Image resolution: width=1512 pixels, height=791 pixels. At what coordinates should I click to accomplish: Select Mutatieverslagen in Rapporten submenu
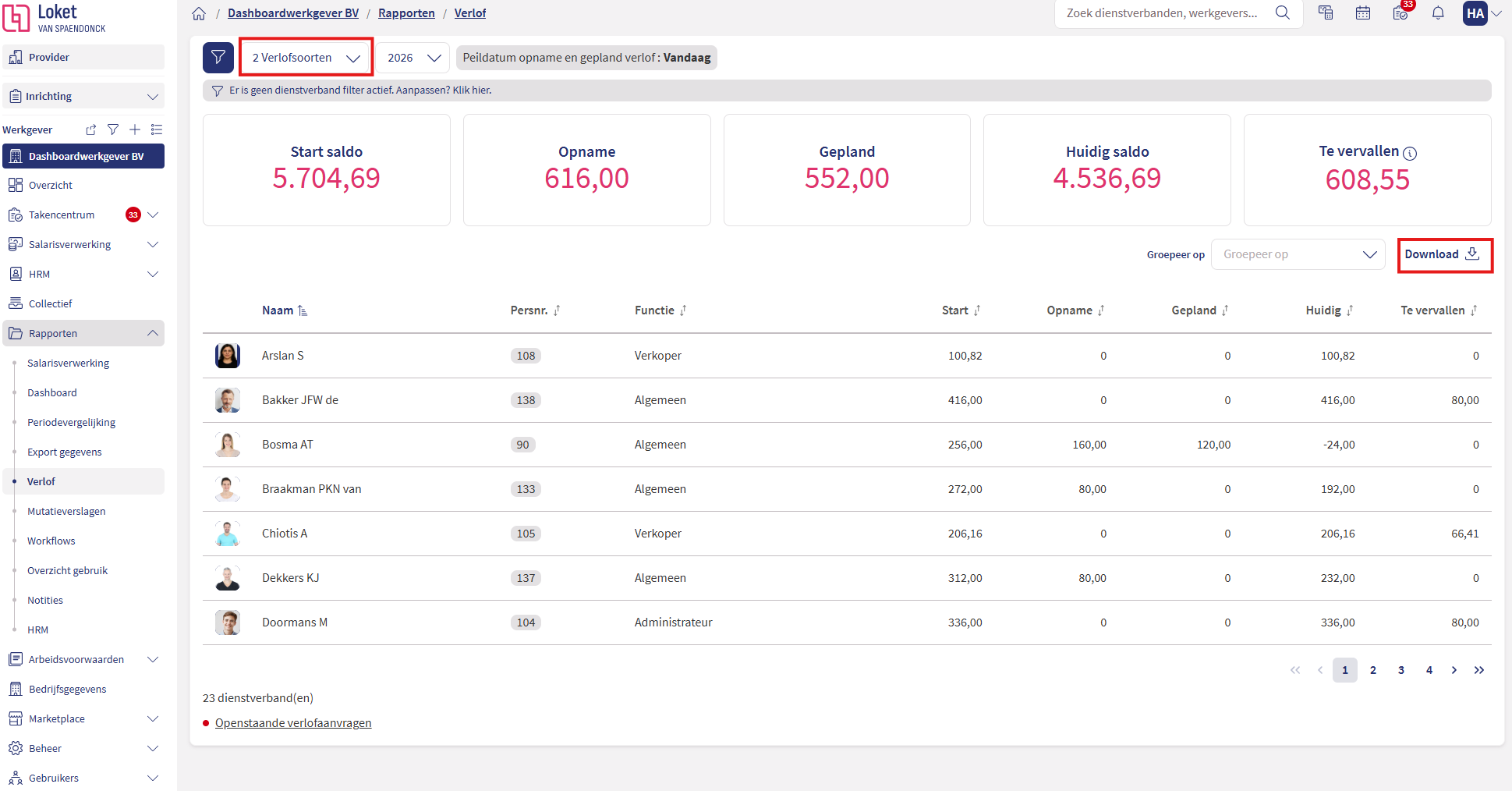click(x=66, y=511)
